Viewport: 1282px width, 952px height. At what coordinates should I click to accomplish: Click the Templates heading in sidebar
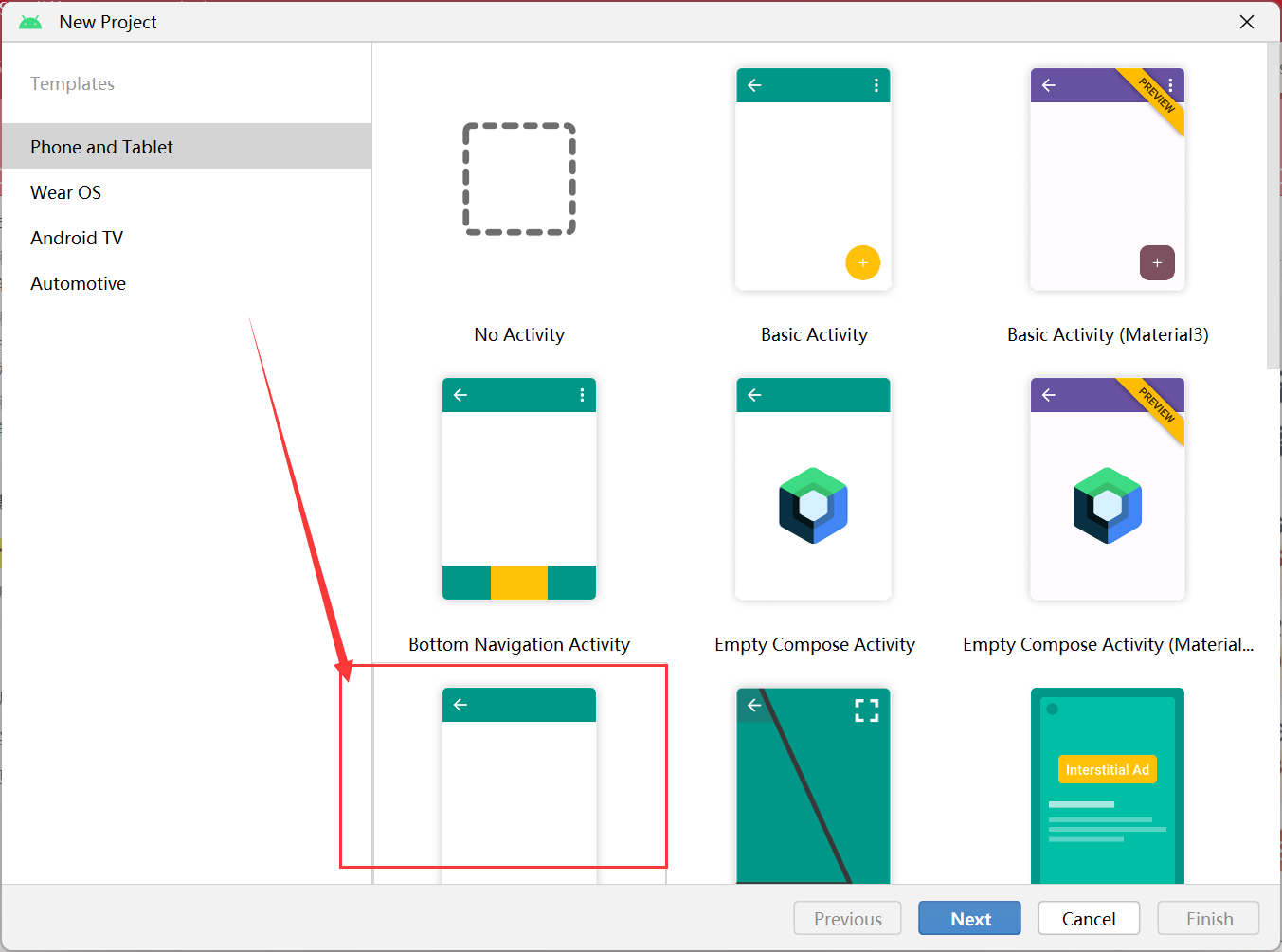click(72, 83)
